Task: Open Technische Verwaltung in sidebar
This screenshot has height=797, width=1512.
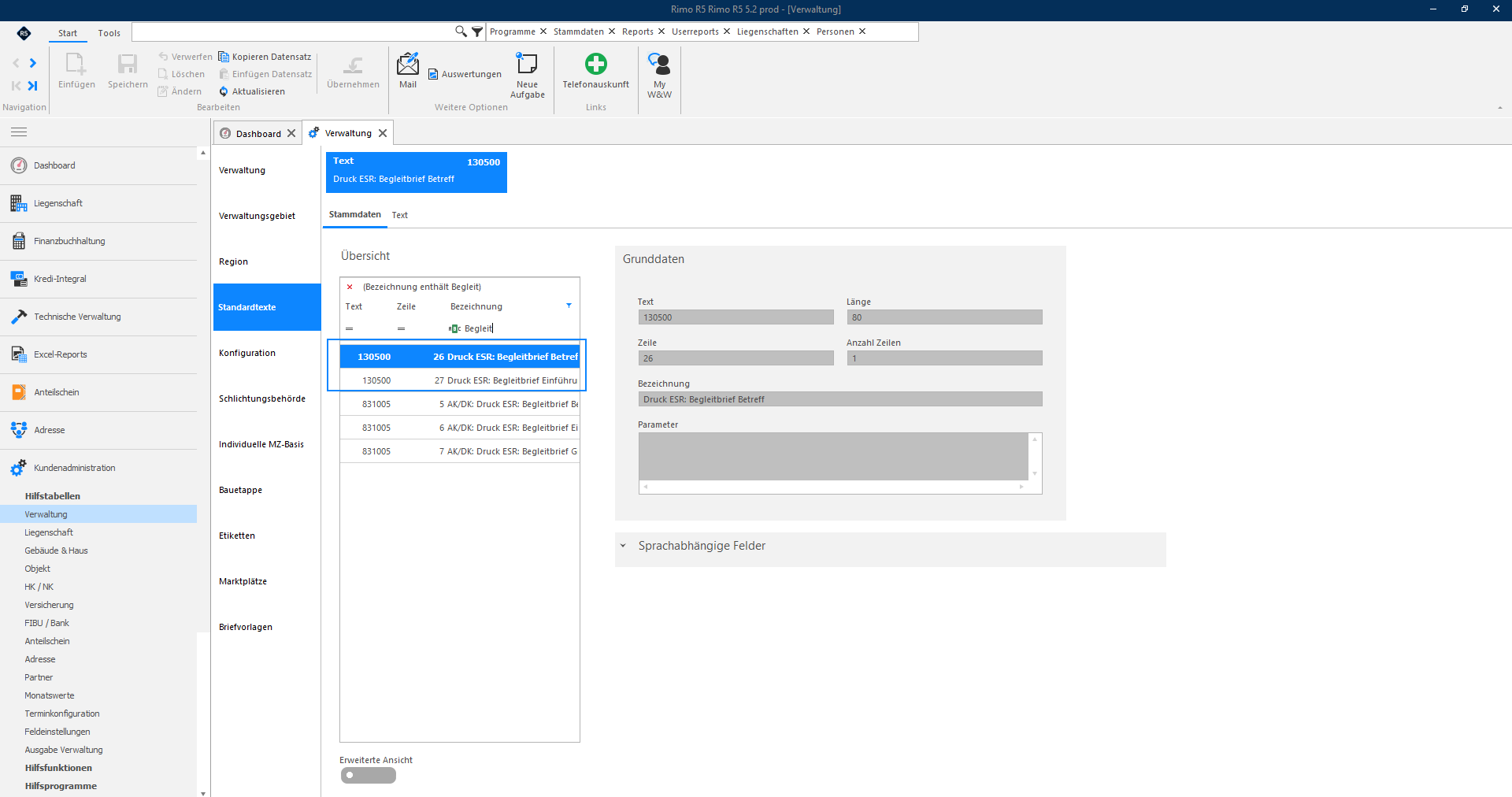Action: (x=98, y=317)
